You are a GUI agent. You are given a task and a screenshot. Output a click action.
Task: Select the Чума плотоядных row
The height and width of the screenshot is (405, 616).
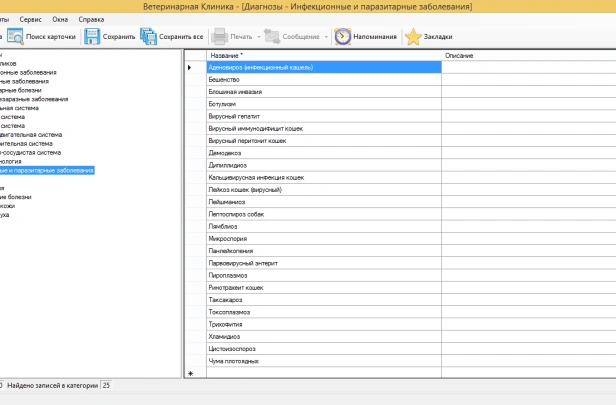324,361
